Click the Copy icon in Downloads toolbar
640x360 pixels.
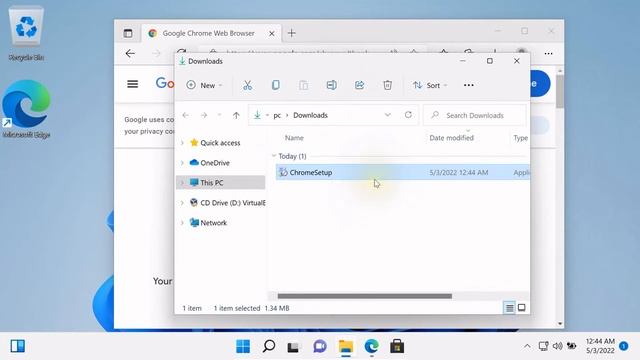(276, 85)
